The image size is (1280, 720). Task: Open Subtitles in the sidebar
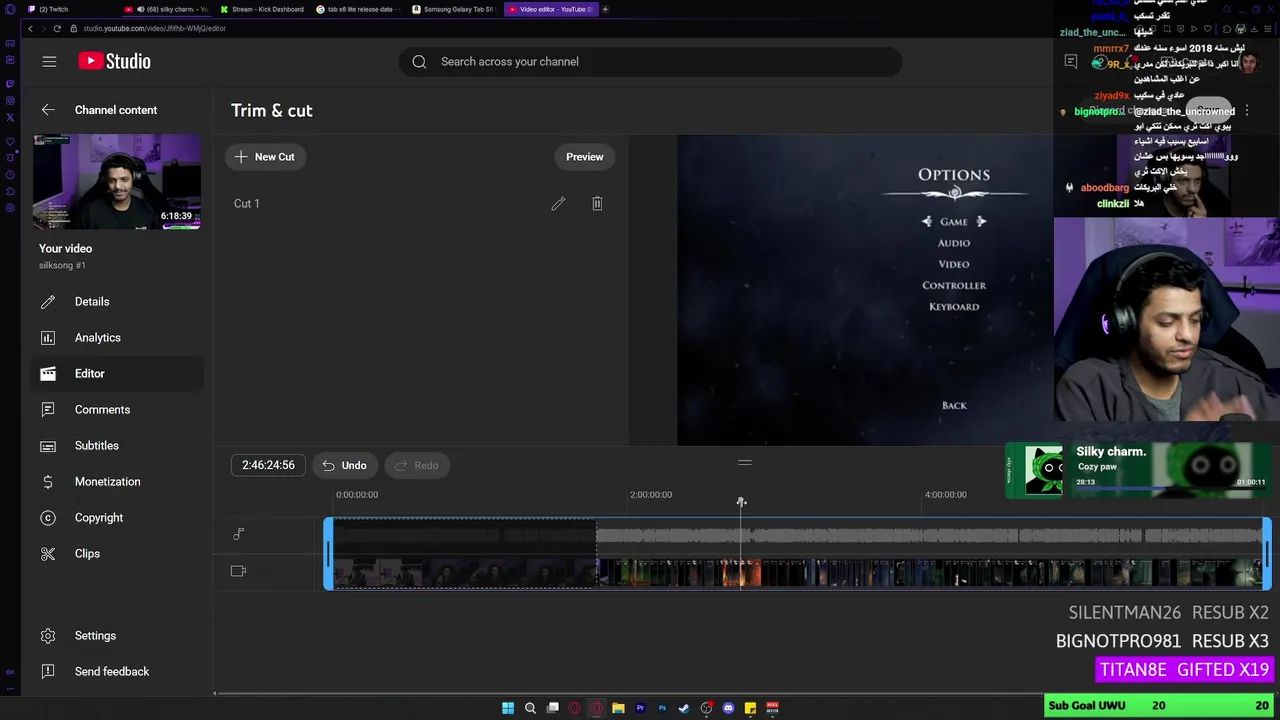[117, 445]
